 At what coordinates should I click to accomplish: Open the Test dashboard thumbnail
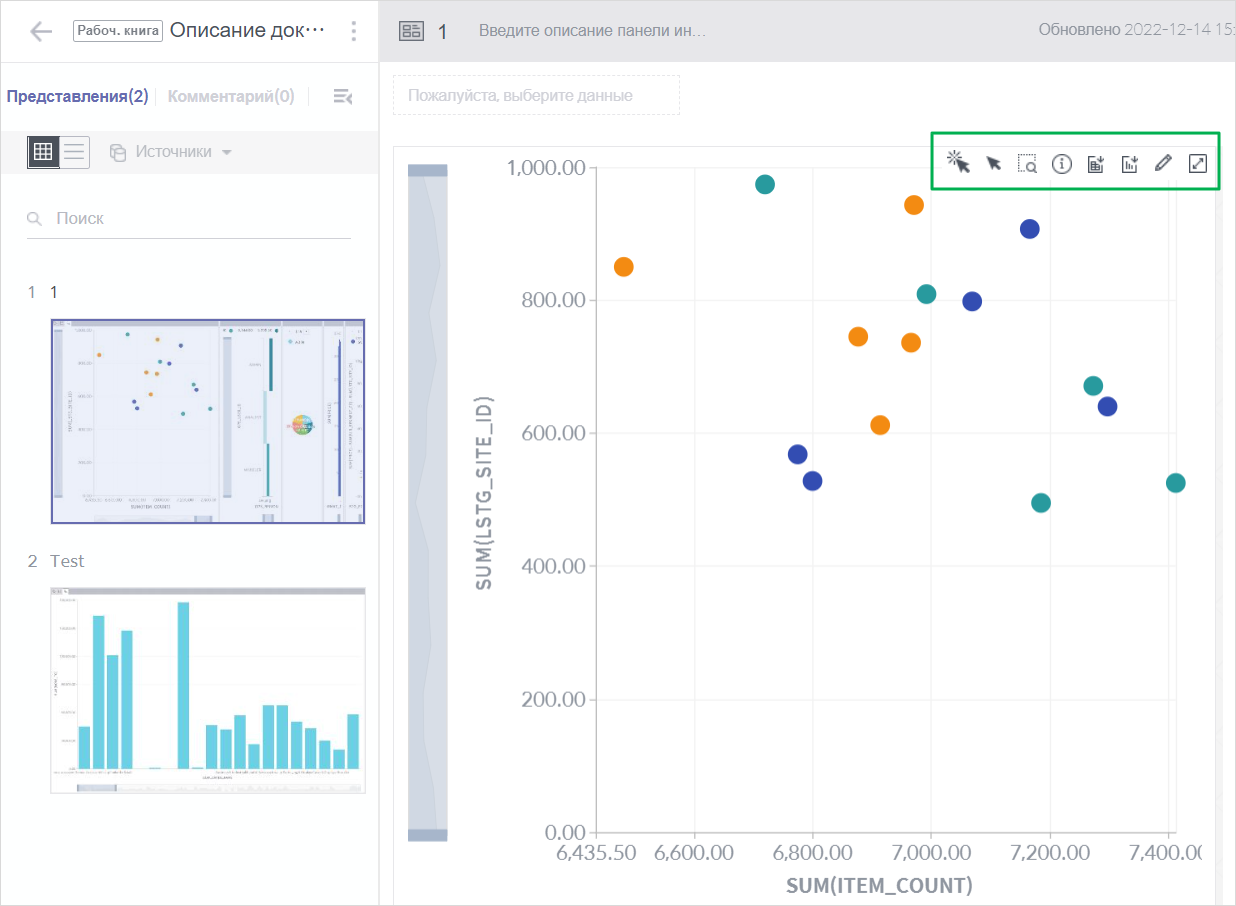(207, 690)
